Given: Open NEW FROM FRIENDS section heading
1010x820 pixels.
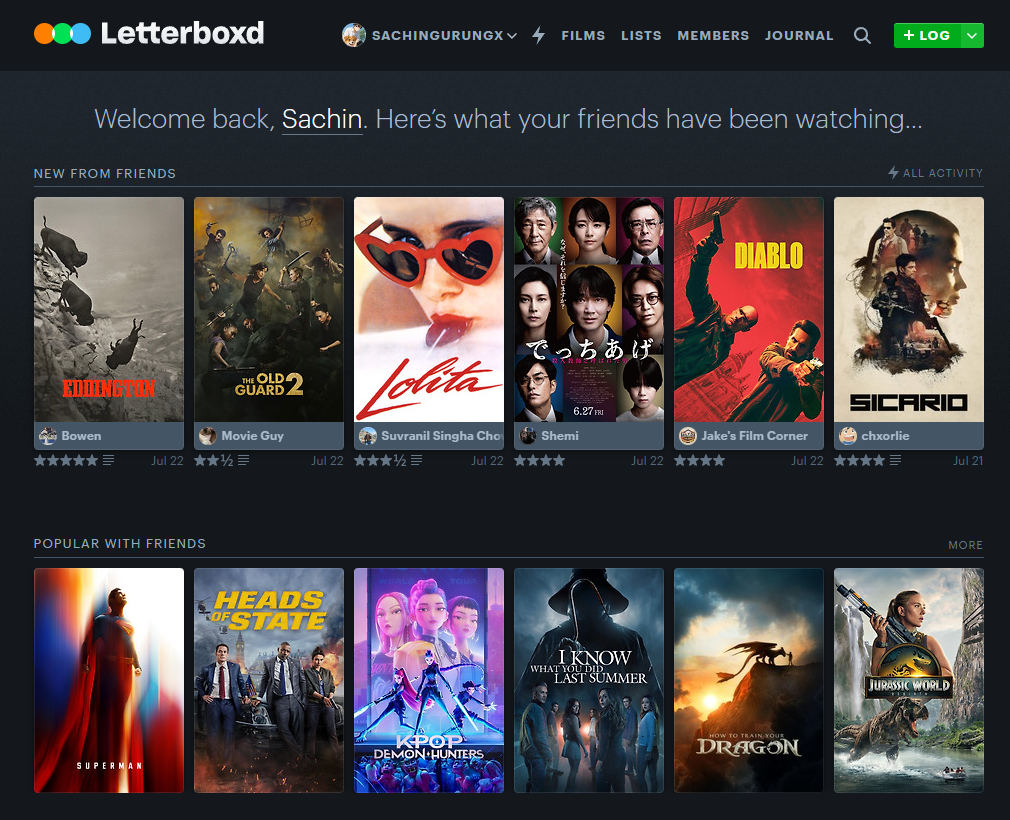Looking at the screenshot, I should pyautogui.click(x=104, y=173).
